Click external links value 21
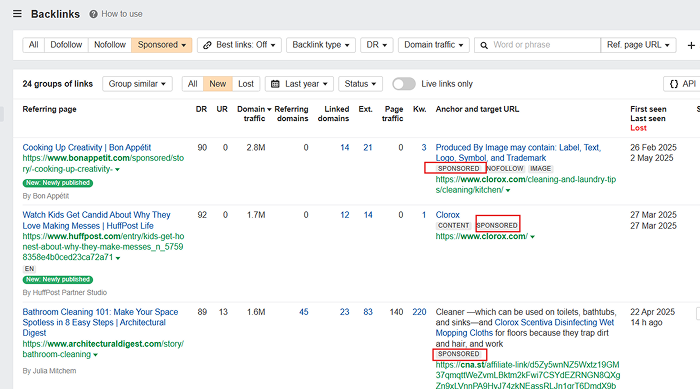This screenshot has width=700, height=389. click(x=367, y=147)
